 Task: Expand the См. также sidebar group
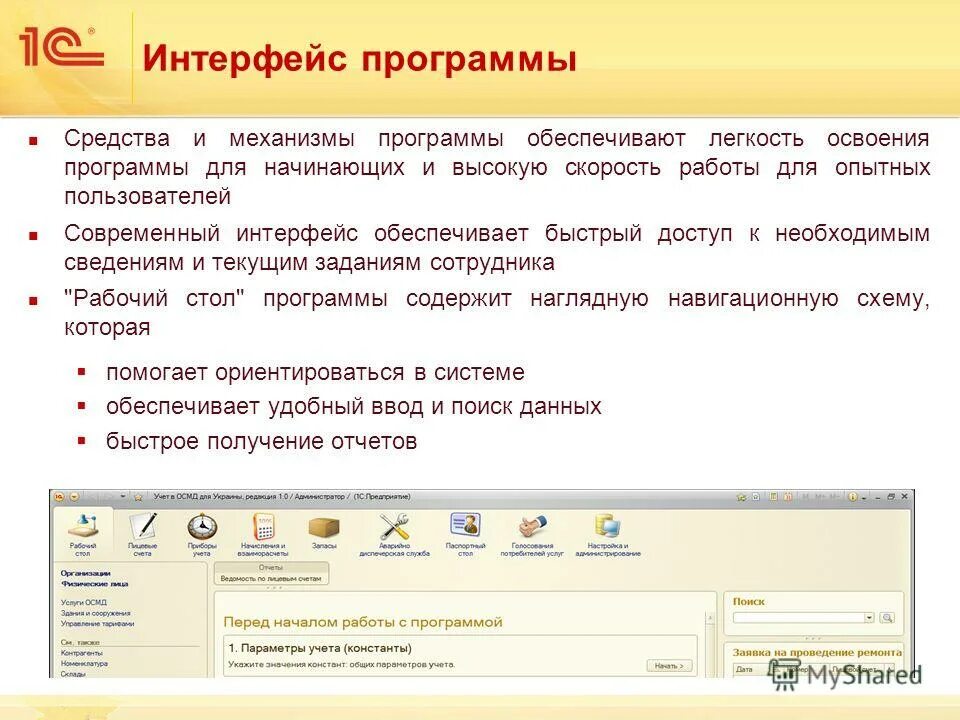click(x=80, y=642)
